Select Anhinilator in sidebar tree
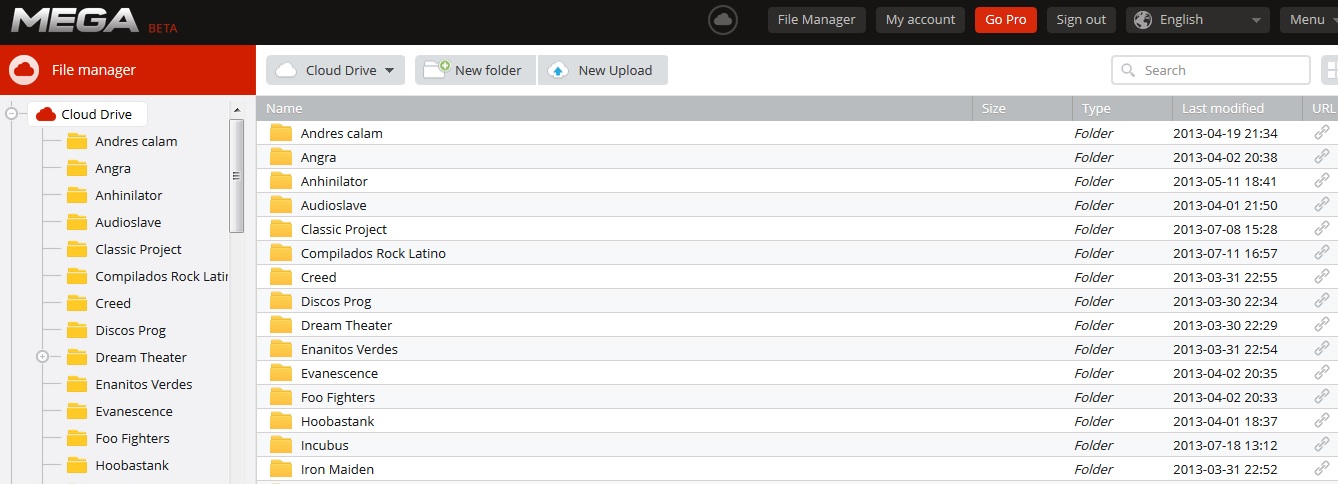This screenshot has width=1338, height=484. (129, 195)
